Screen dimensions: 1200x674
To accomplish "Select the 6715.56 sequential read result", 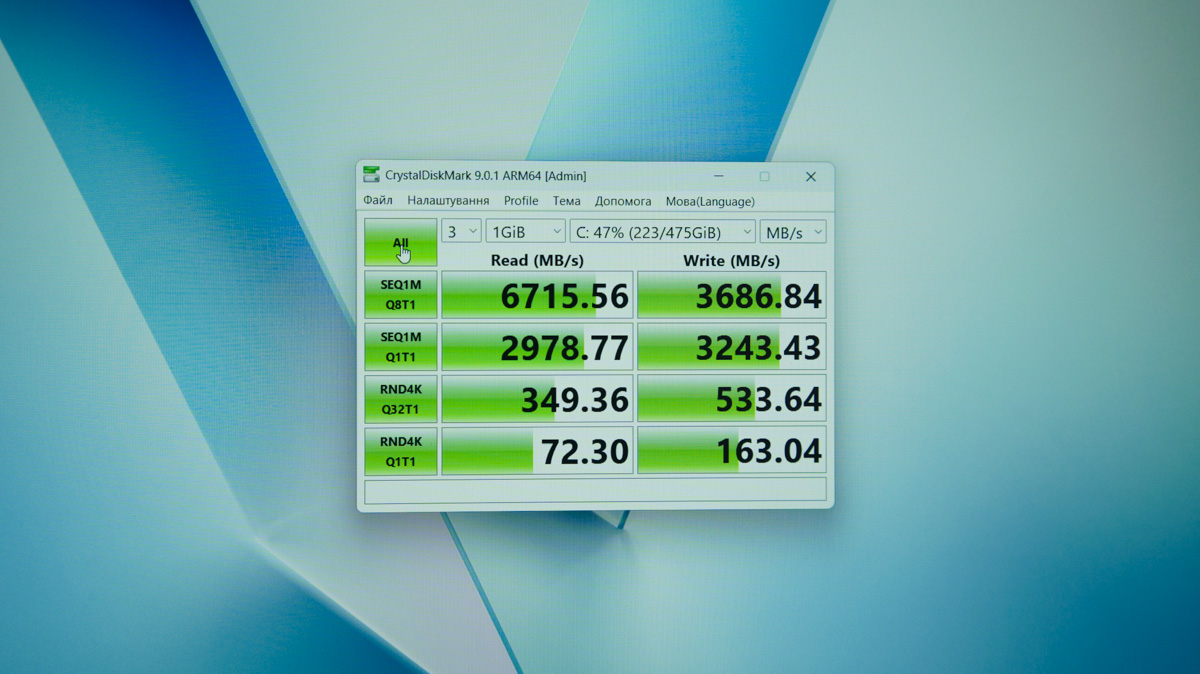I will pos(538,295).
